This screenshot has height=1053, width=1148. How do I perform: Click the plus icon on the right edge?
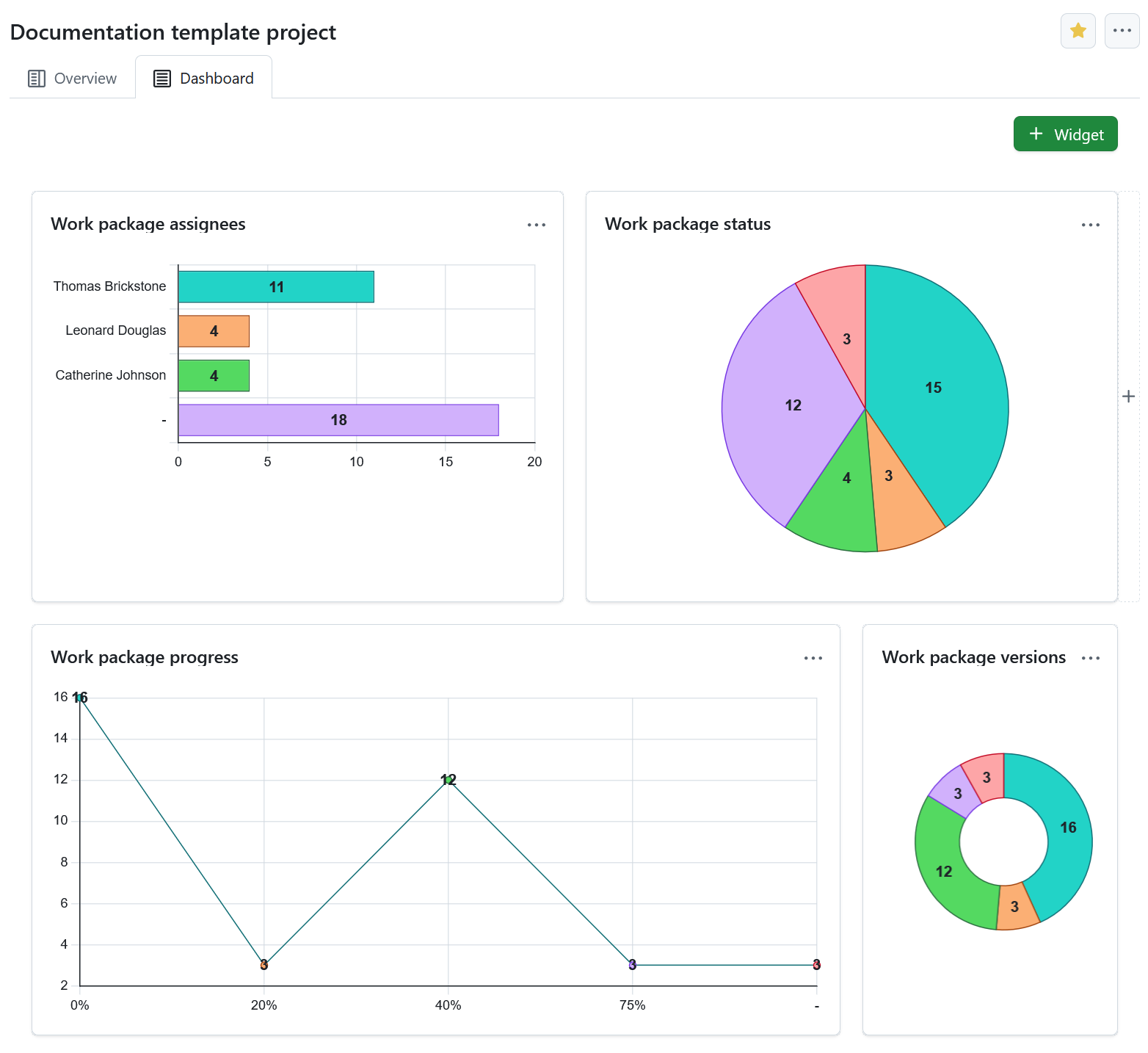pos(1128,396)
